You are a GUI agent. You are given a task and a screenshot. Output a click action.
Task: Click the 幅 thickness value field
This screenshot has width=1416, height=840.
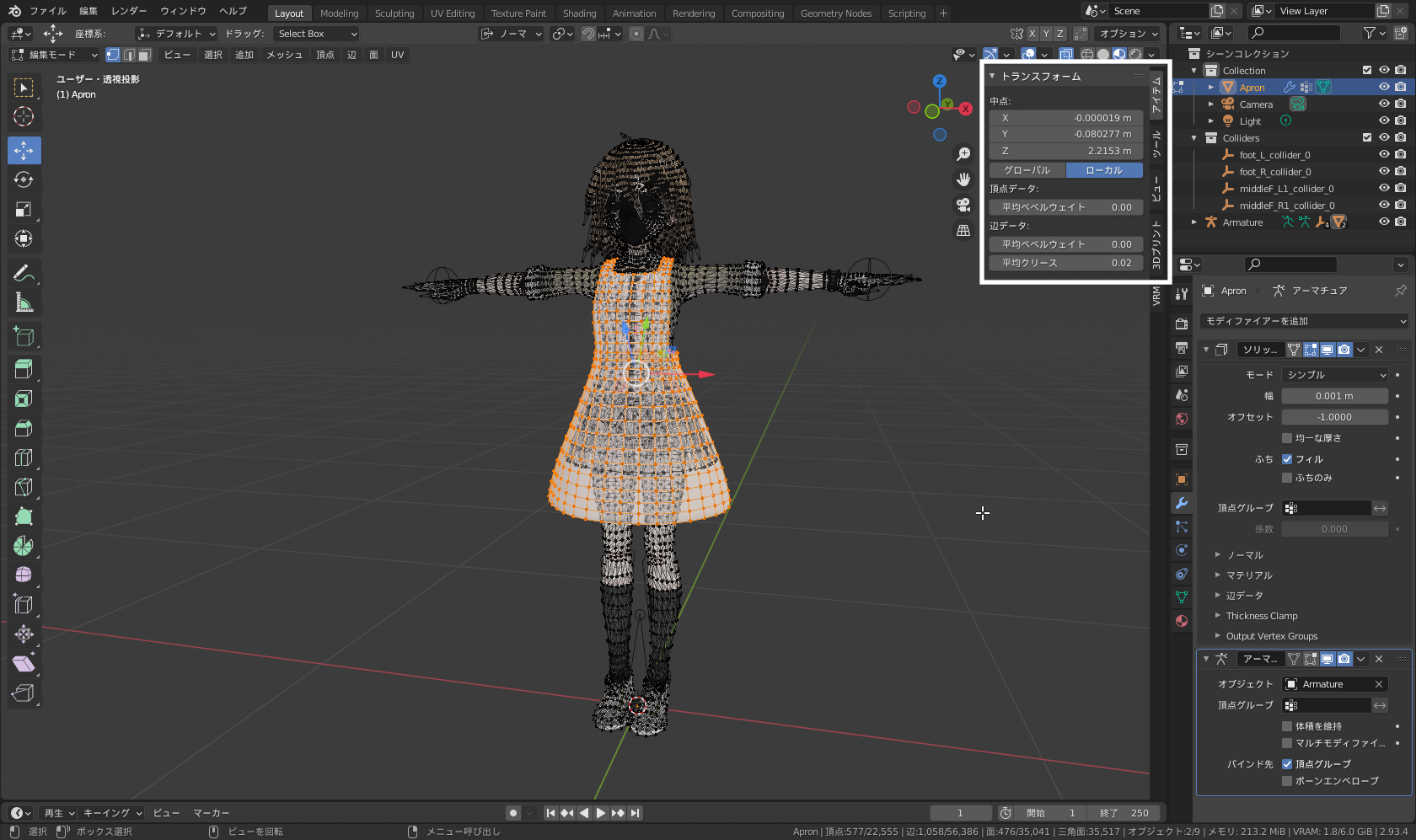click(x=1334, y=396)
